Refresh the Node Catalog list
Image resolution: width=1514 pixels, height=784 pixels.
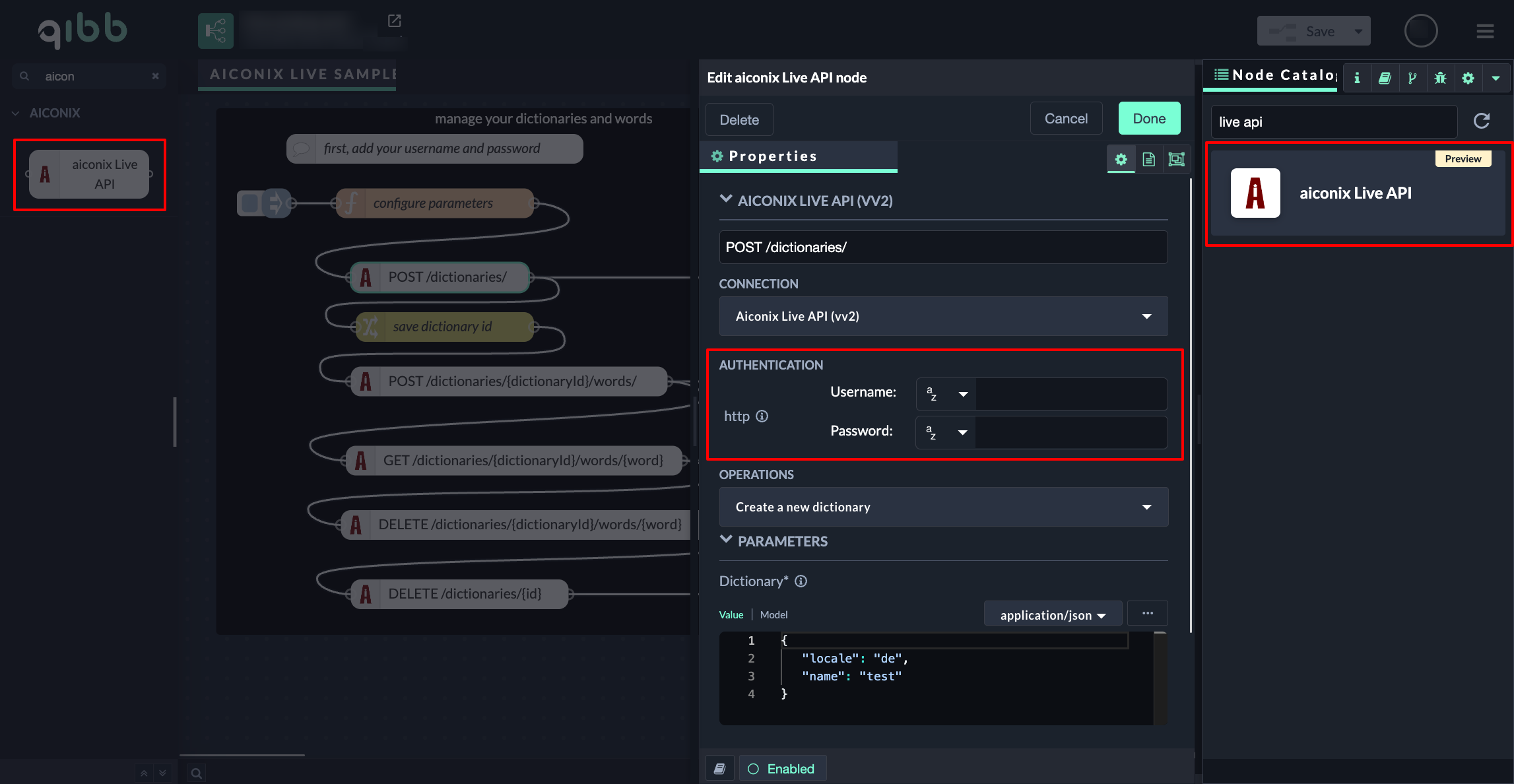1482,121
